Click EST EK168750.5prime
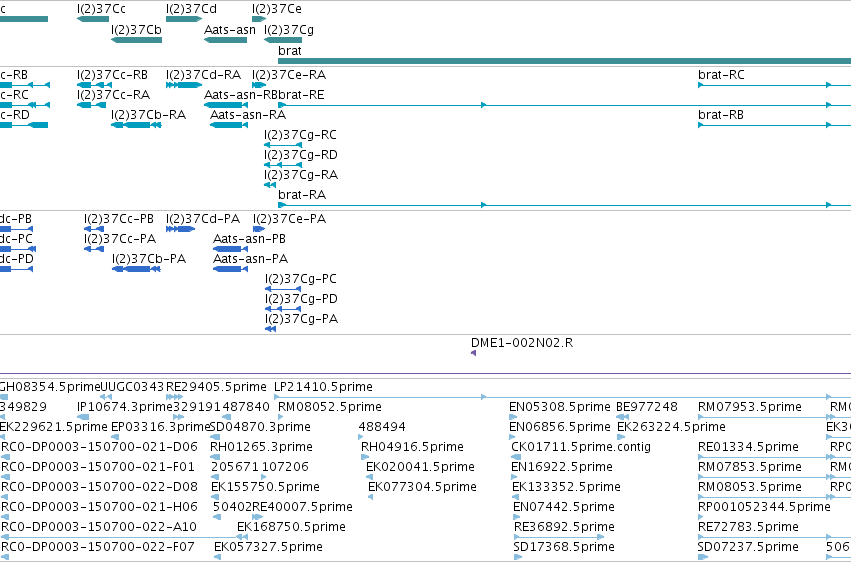 291,527
